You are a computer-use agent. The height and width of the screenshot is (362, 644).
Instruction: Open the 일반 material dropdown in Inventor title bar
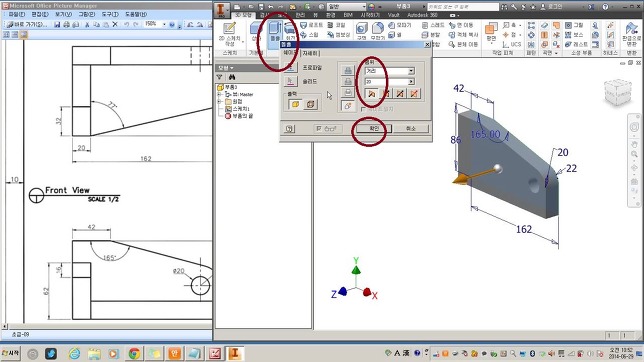pos(364,7)
